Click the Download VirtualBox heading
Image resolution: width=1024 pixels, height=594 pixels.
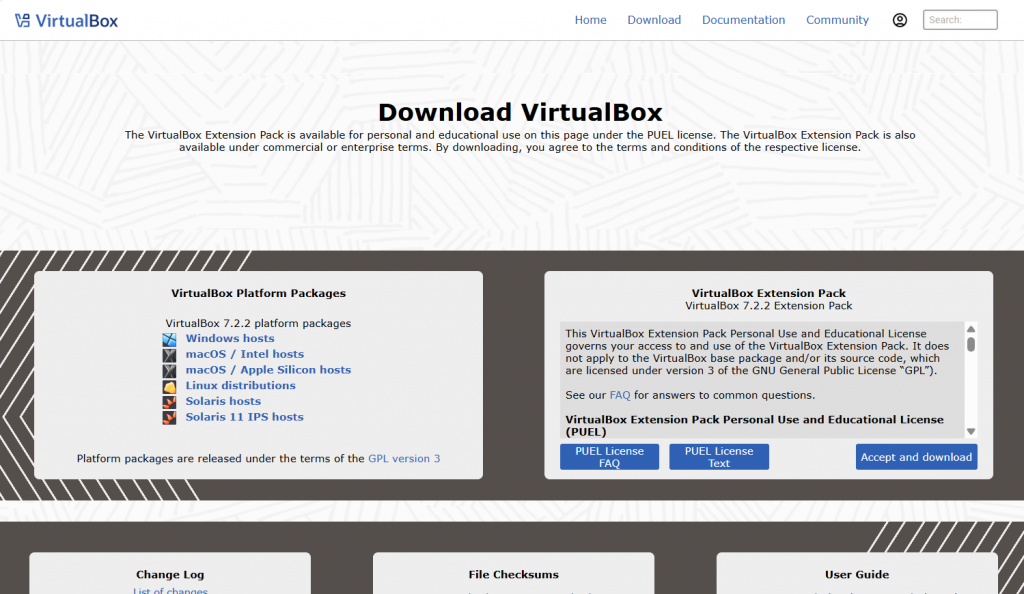tap(520, 112)
